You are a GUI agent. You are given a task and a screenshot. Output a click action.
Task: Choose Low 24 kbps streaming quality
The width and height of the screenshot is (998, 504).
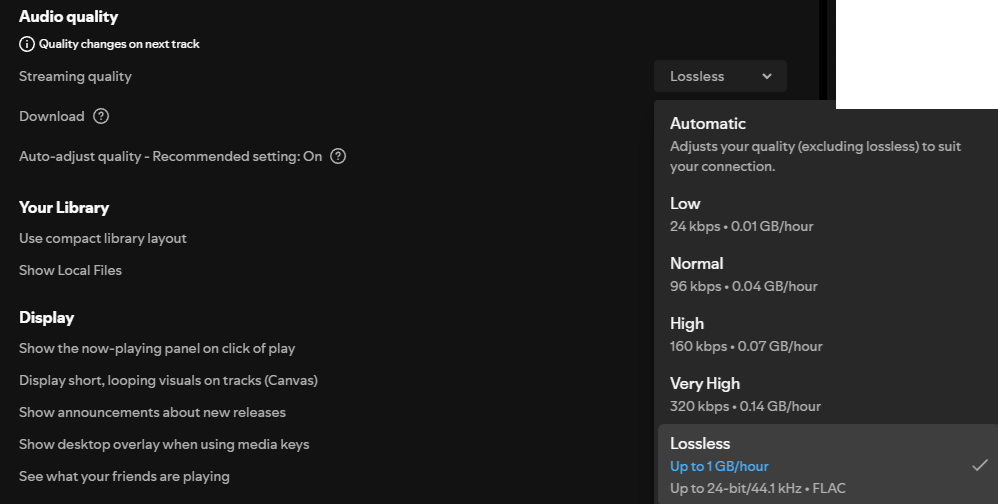(686, 204)
